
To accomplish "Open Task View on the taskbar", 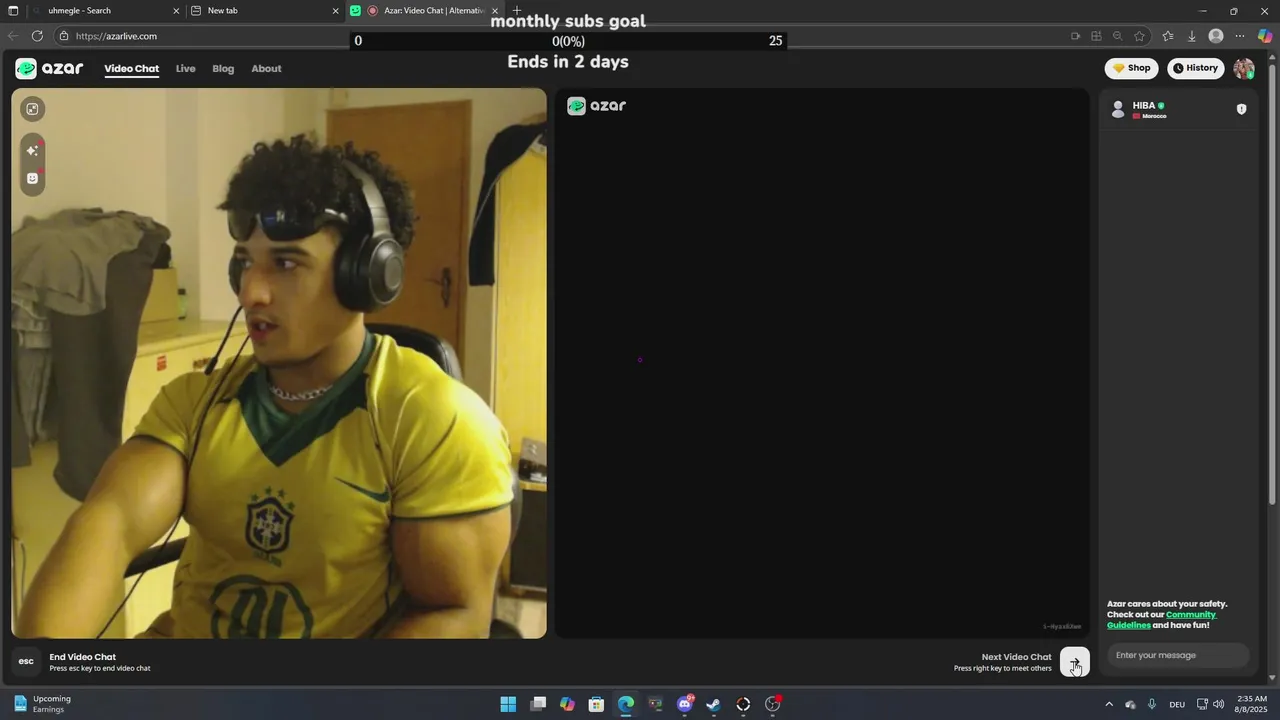I will [538, 704].
